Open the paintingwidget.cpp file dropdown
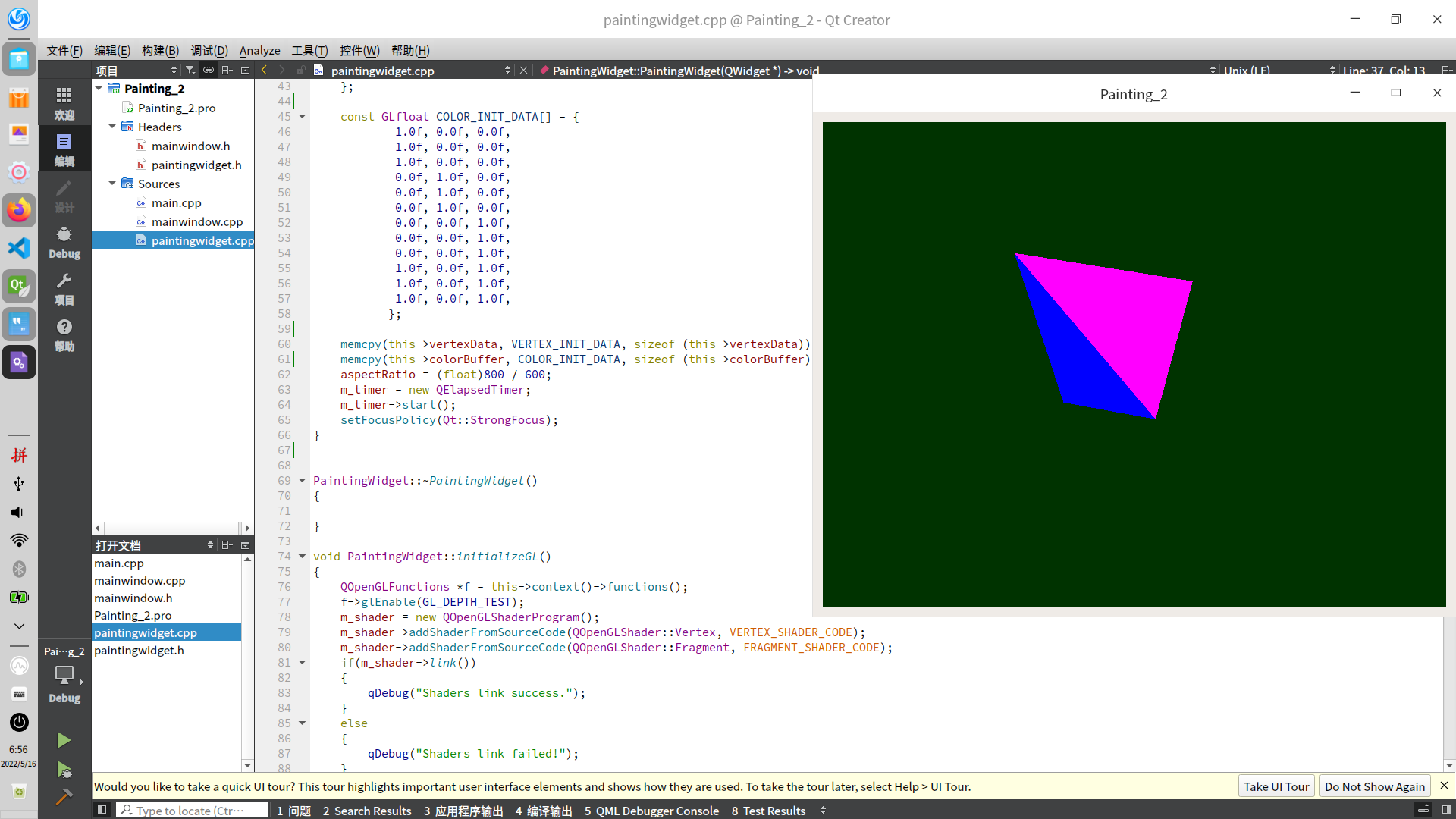Viewport: 1456px width, 819px height. point(507,70)
